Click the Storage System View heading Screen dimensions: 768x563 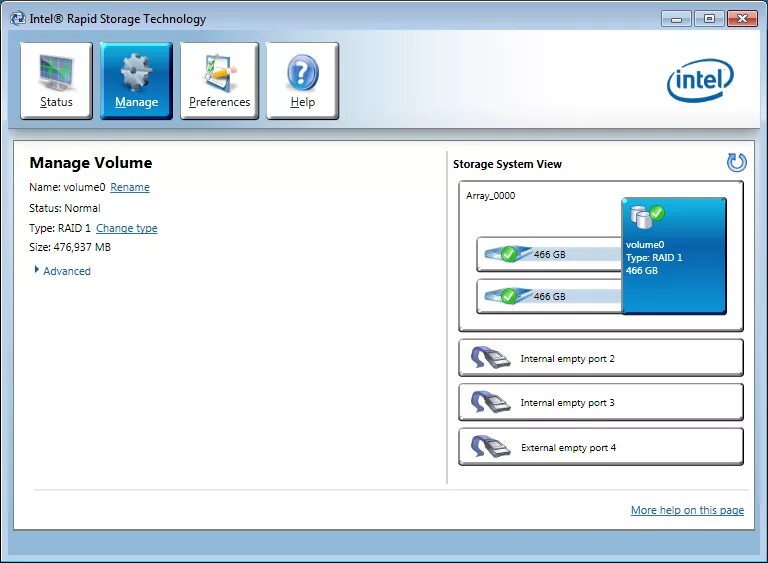tap(507, 164)
